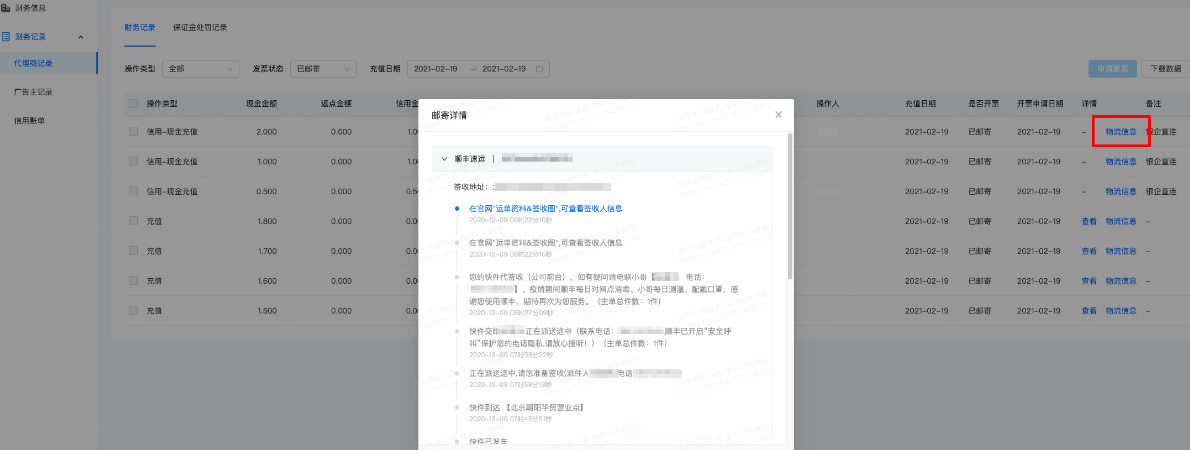Click the 财务记录 sidebar document icon
Image resolution: width=1190 pixels, height=450 pixels.
coord(6,36)
